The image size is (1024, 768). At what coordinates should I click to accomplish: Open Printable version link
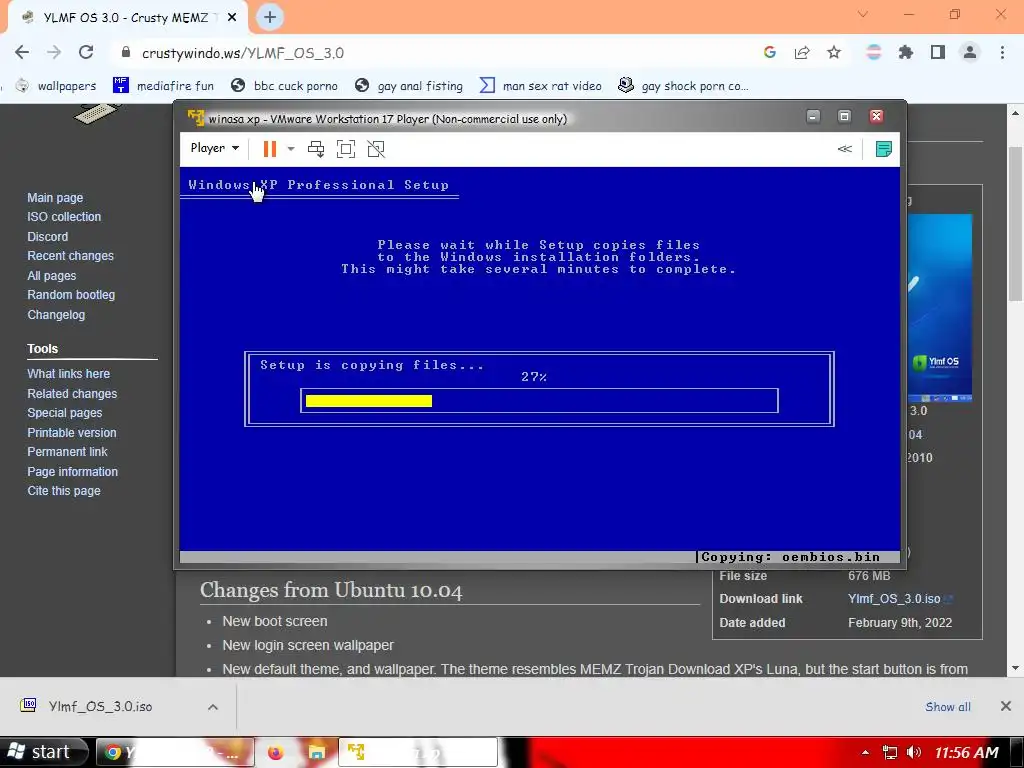pyautogui.click(x=72, y=432)
